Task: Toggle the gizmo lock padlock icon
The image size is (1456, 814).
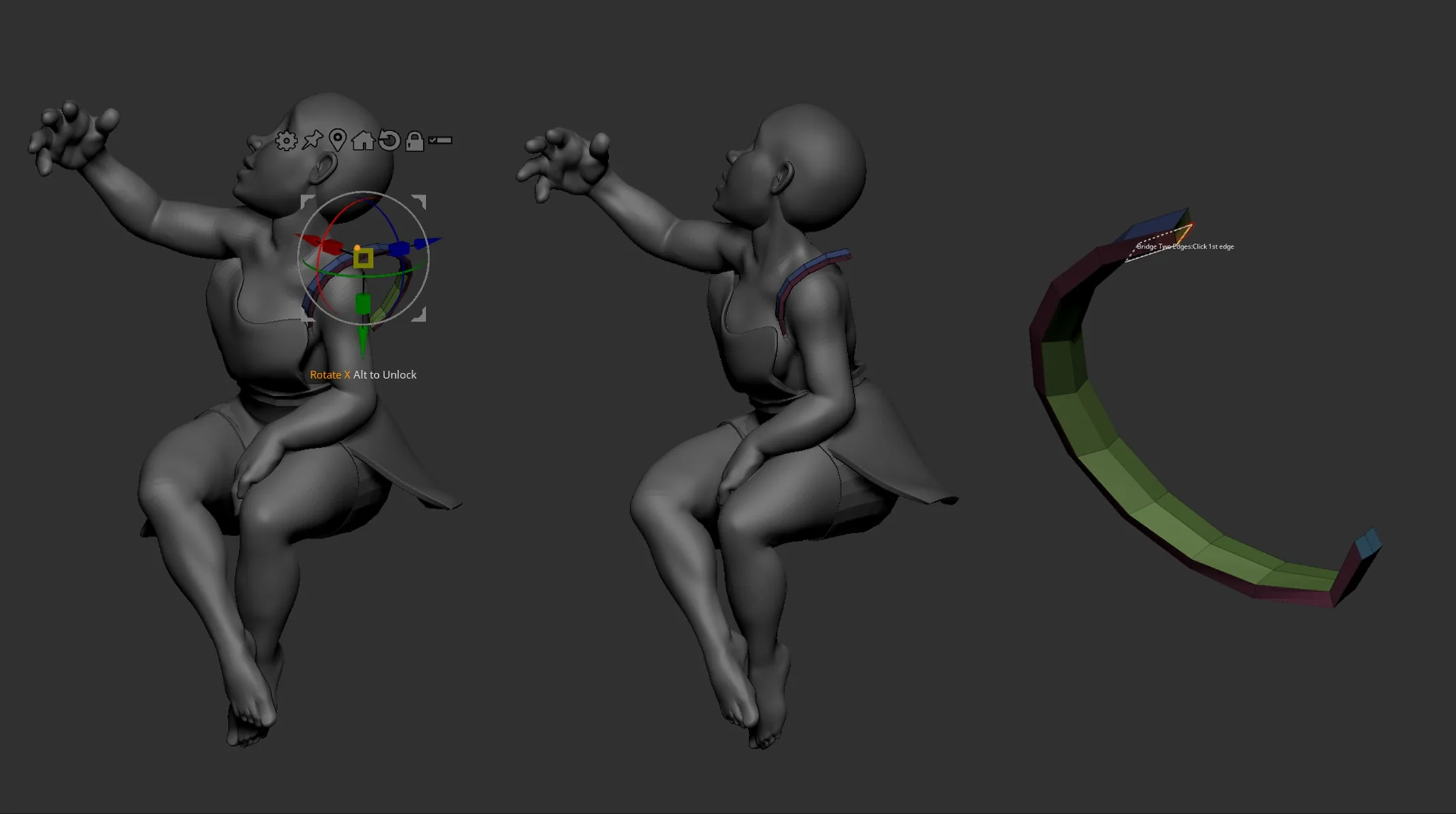Action: 414,141
